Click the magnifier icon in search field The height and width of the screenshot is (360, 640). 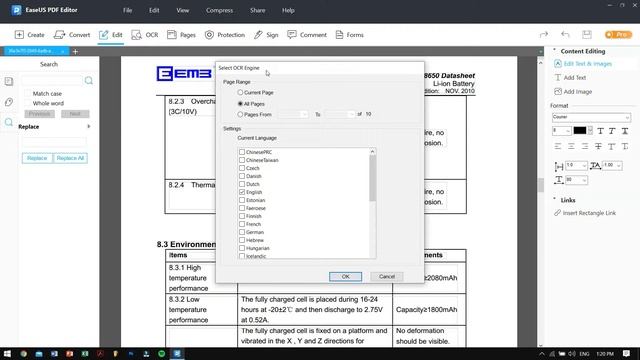point(89,80)
